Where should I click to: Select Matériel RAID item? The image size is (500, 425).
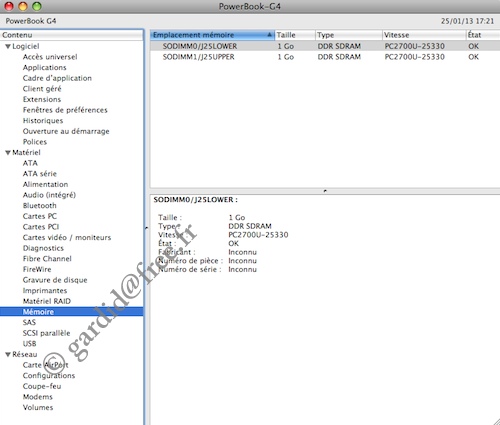pyautogui.click(x=47, y=301)
